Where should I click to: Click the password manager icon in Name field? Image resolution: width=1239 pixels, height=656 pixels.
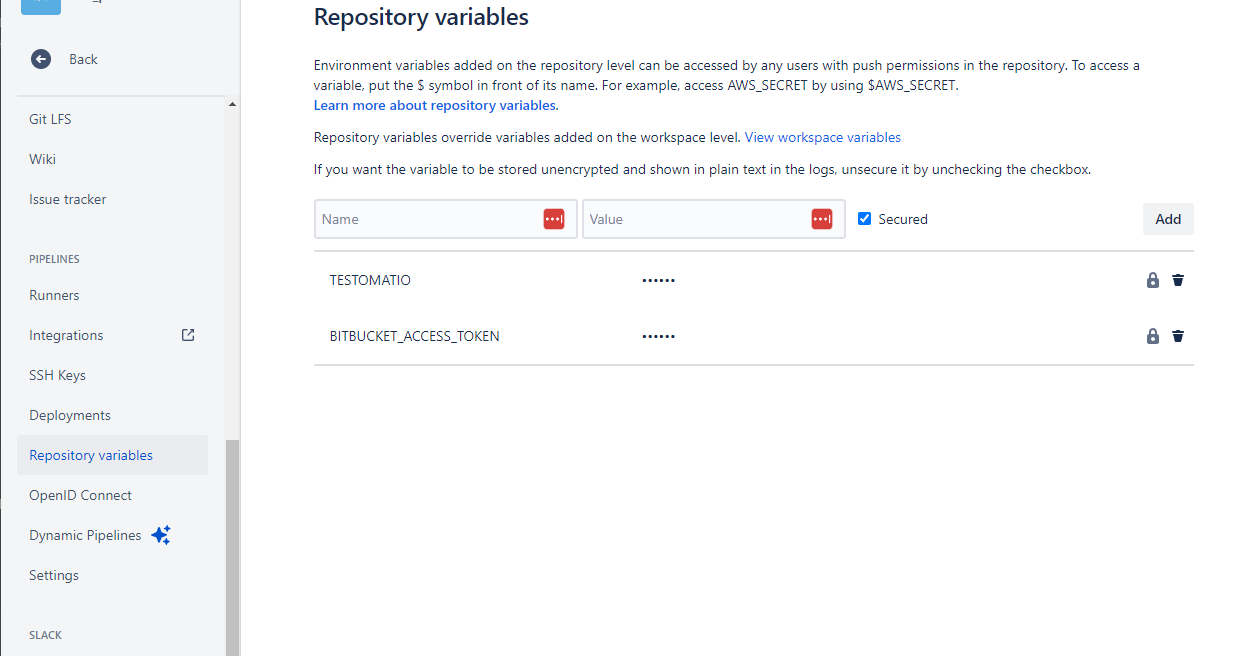click(x=554, y=219)
